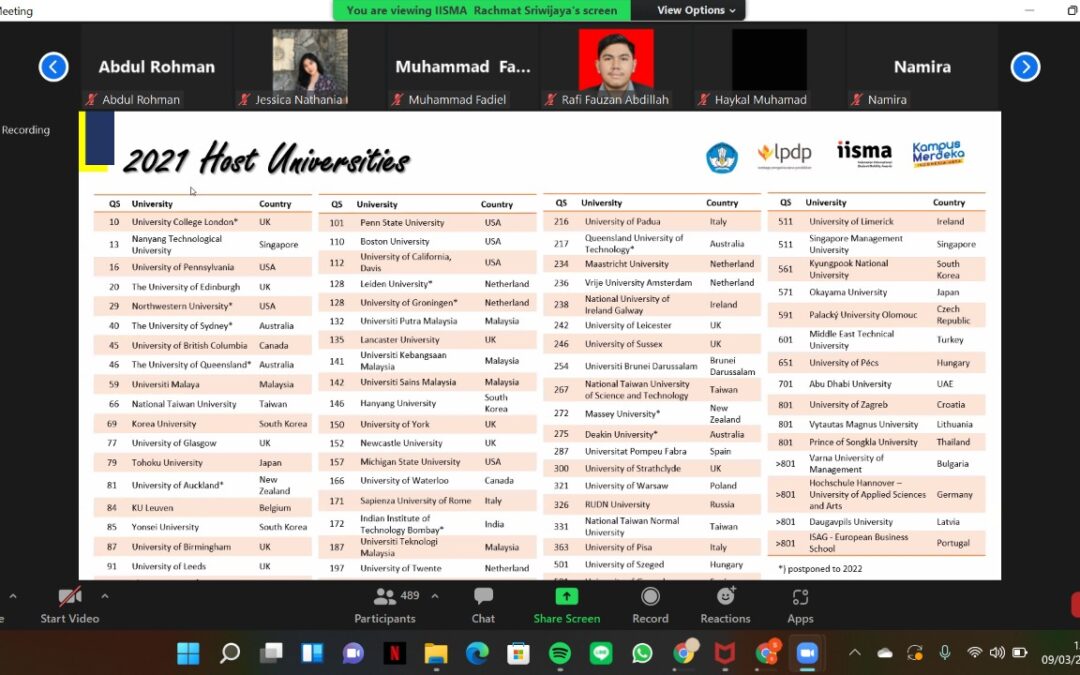Open the Reactions menu
This screenshot has width=1080, height=675.
[725, 605]
